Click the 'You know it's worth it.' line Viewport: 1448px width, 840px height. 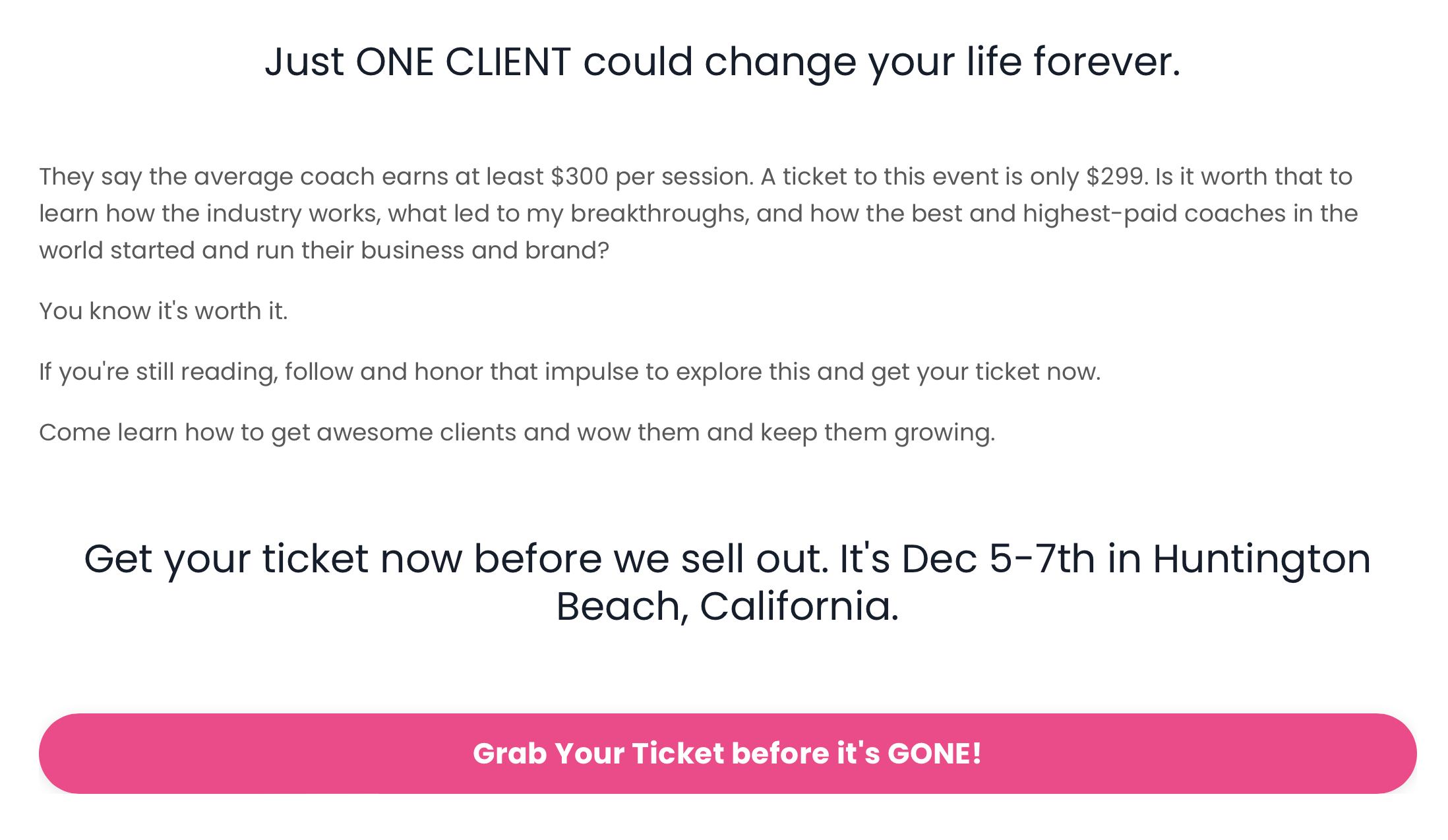pyautogui.click(x=164, y=311)
